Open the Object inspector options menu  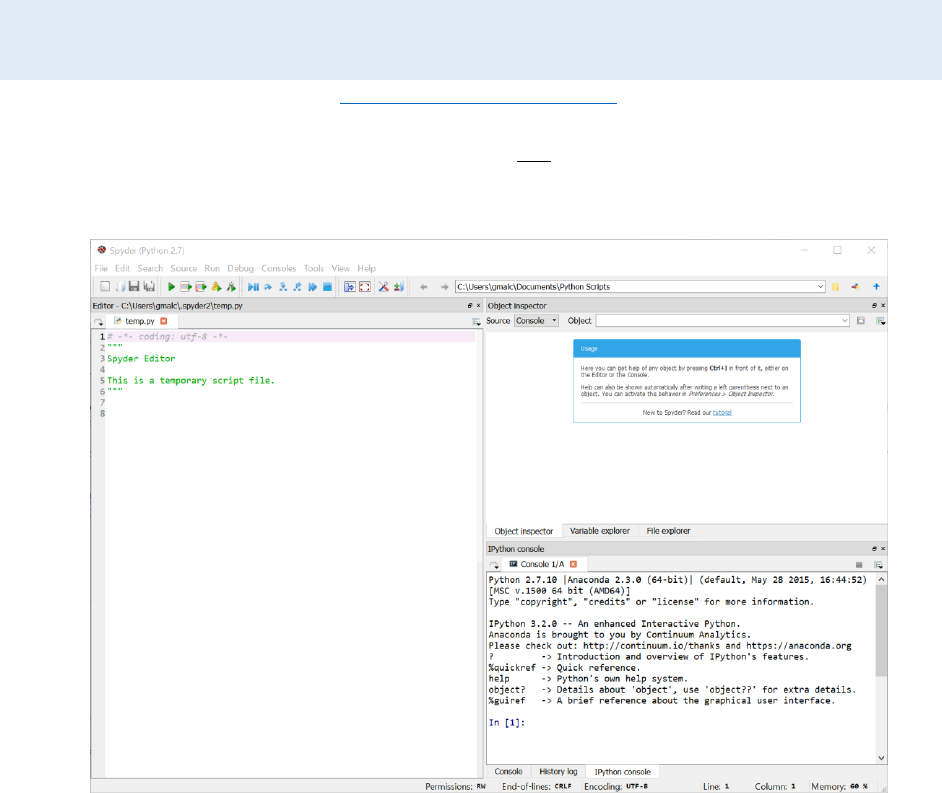click(880, 321)
